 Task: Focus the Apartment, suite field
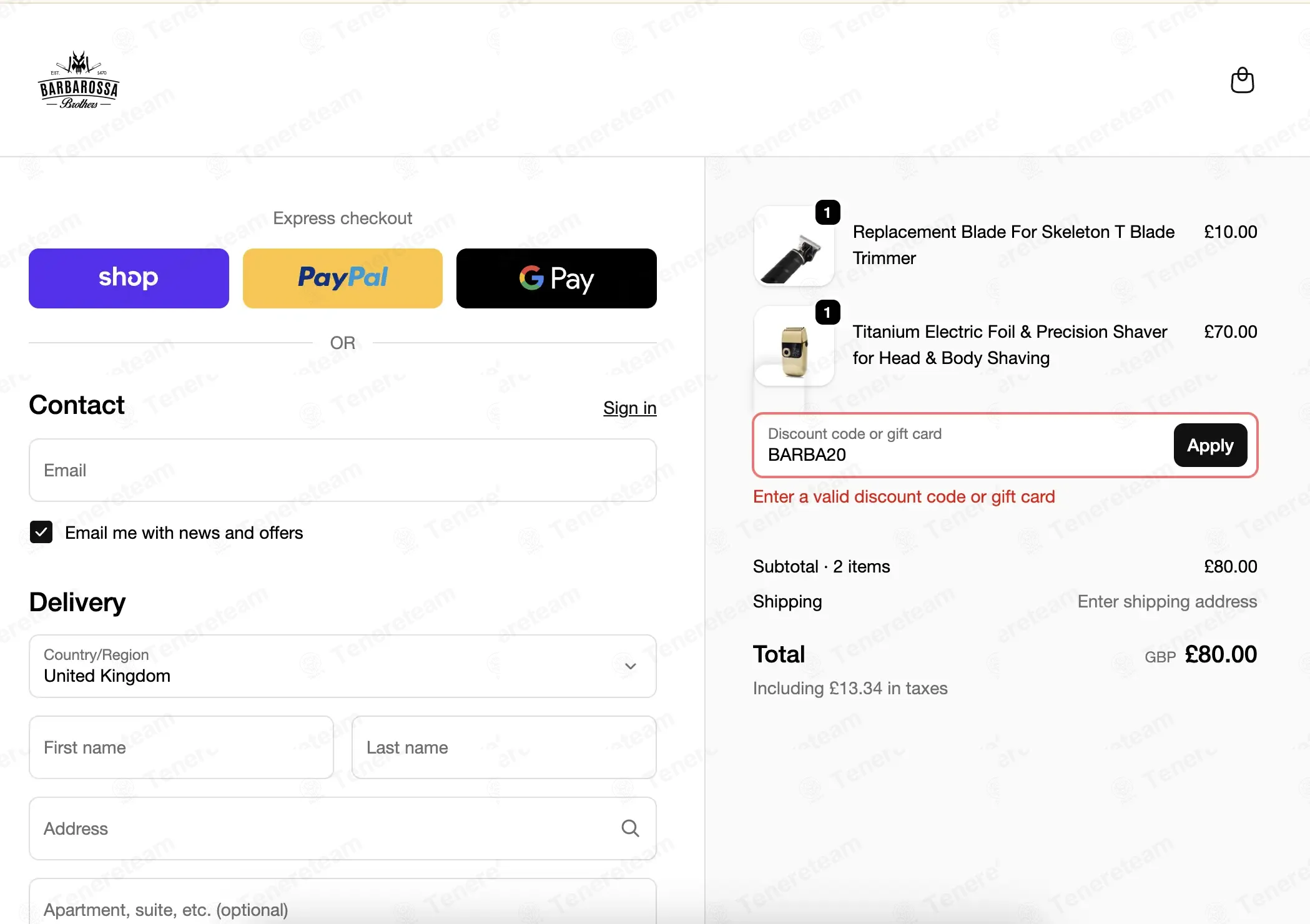click(343, 902)
